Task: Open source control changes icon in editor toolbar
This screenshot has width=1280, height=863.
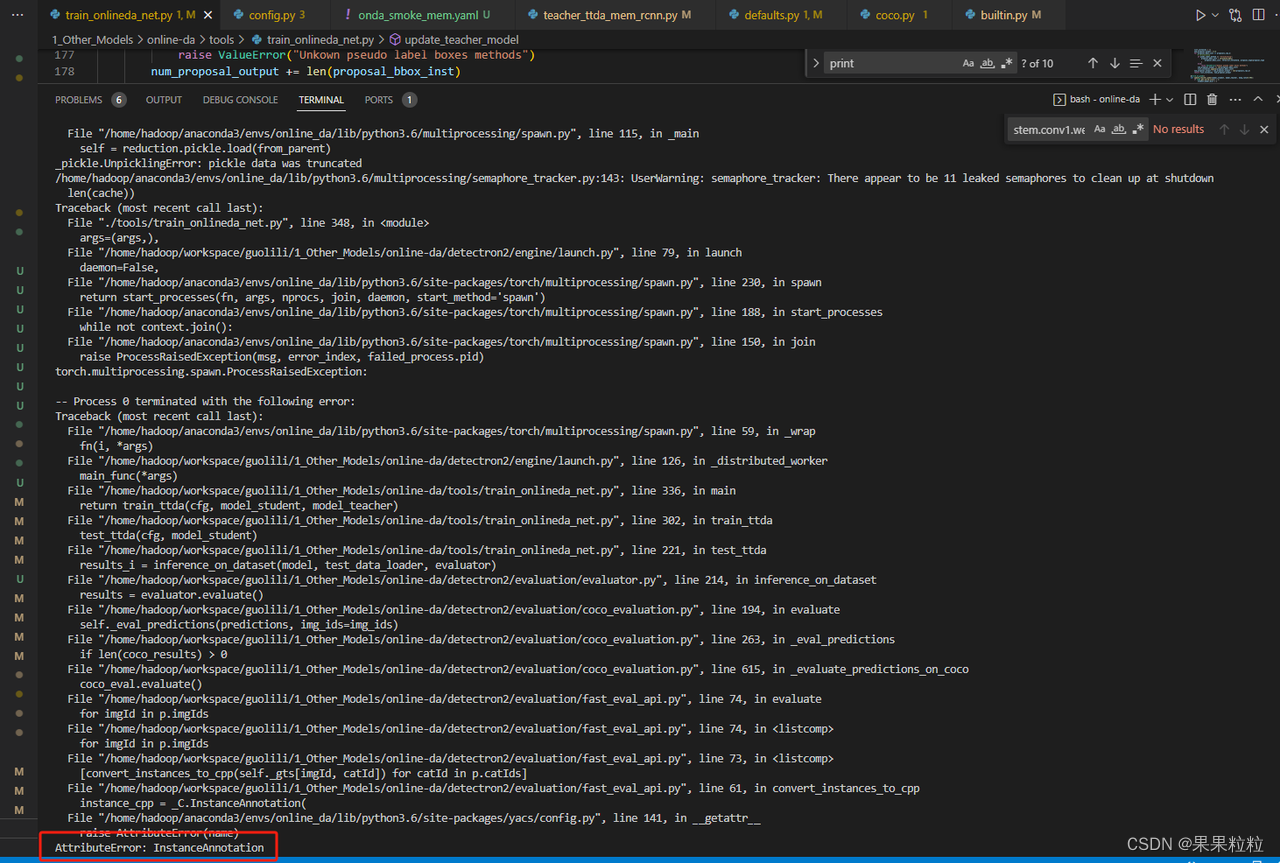Action: 1236,15
